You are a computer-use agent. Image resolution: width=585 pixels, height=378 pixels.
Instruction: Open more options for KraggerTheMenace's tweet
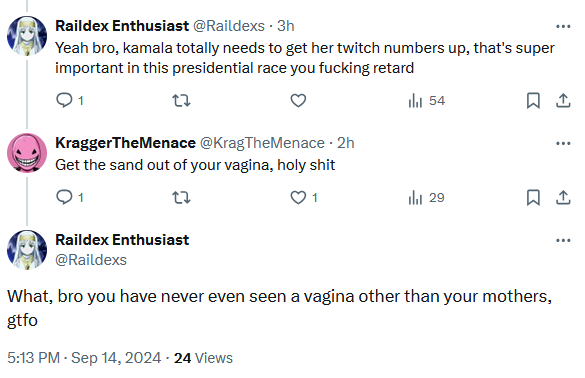563,143
